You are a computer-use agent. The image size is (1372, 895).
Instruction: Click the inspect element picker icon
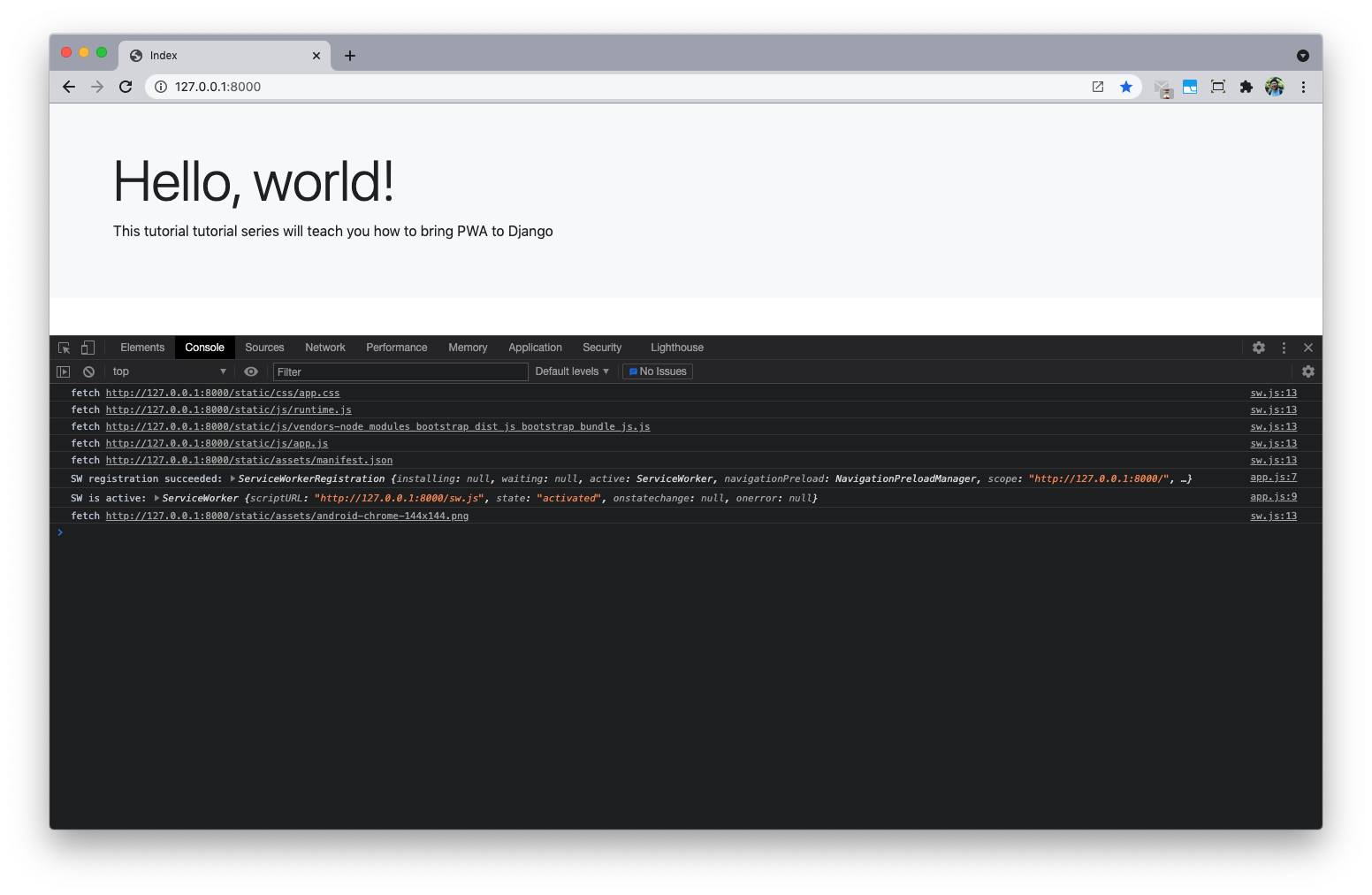pos(64,348)
